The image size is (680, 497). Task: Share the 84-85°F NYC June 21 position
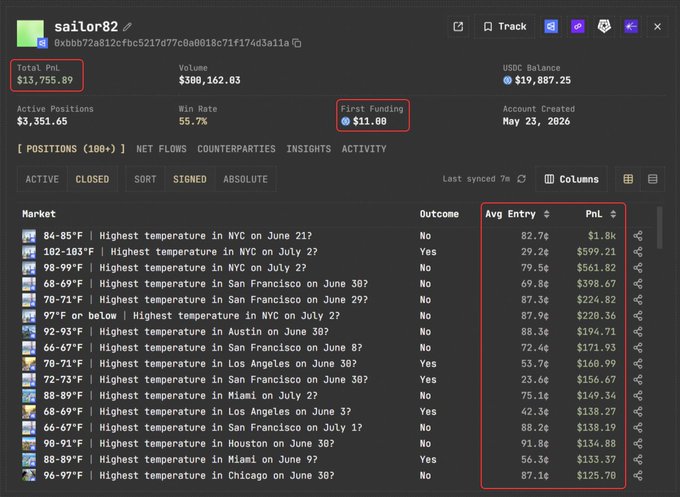(x=638, y=236)
